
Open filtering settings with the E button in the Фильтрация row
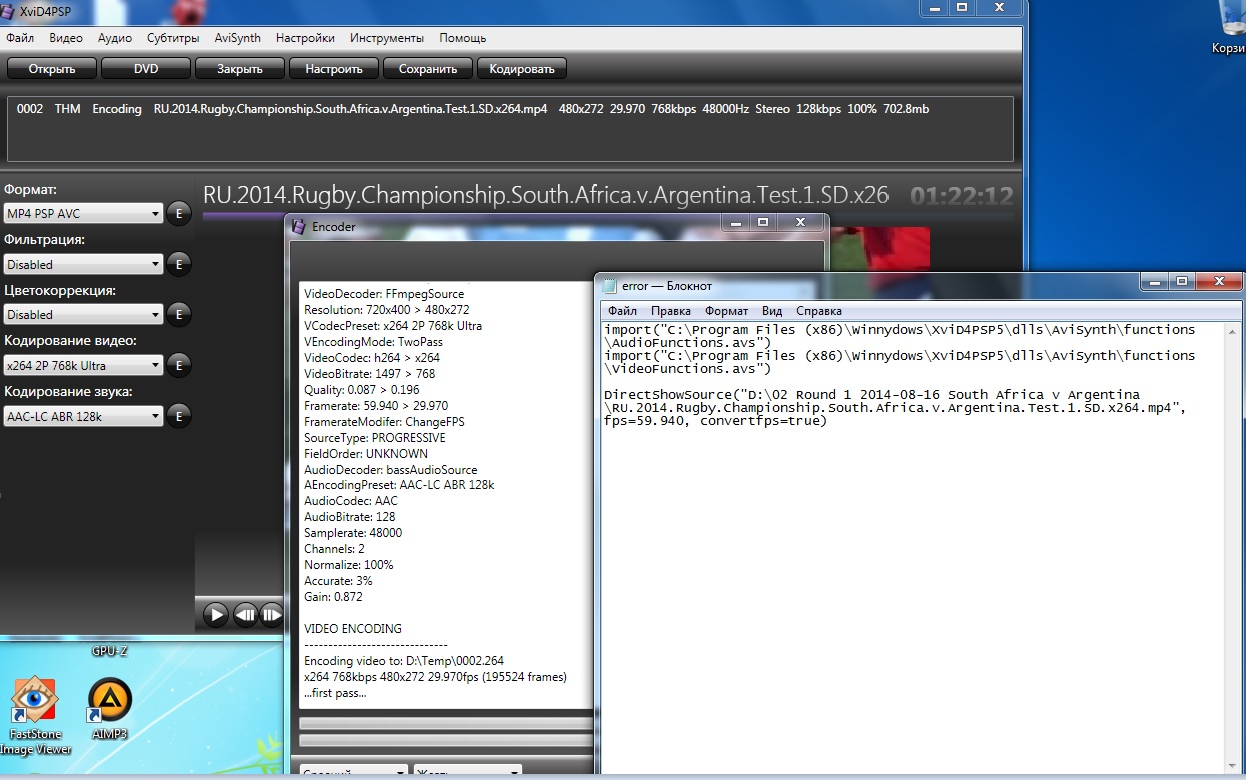178,264
